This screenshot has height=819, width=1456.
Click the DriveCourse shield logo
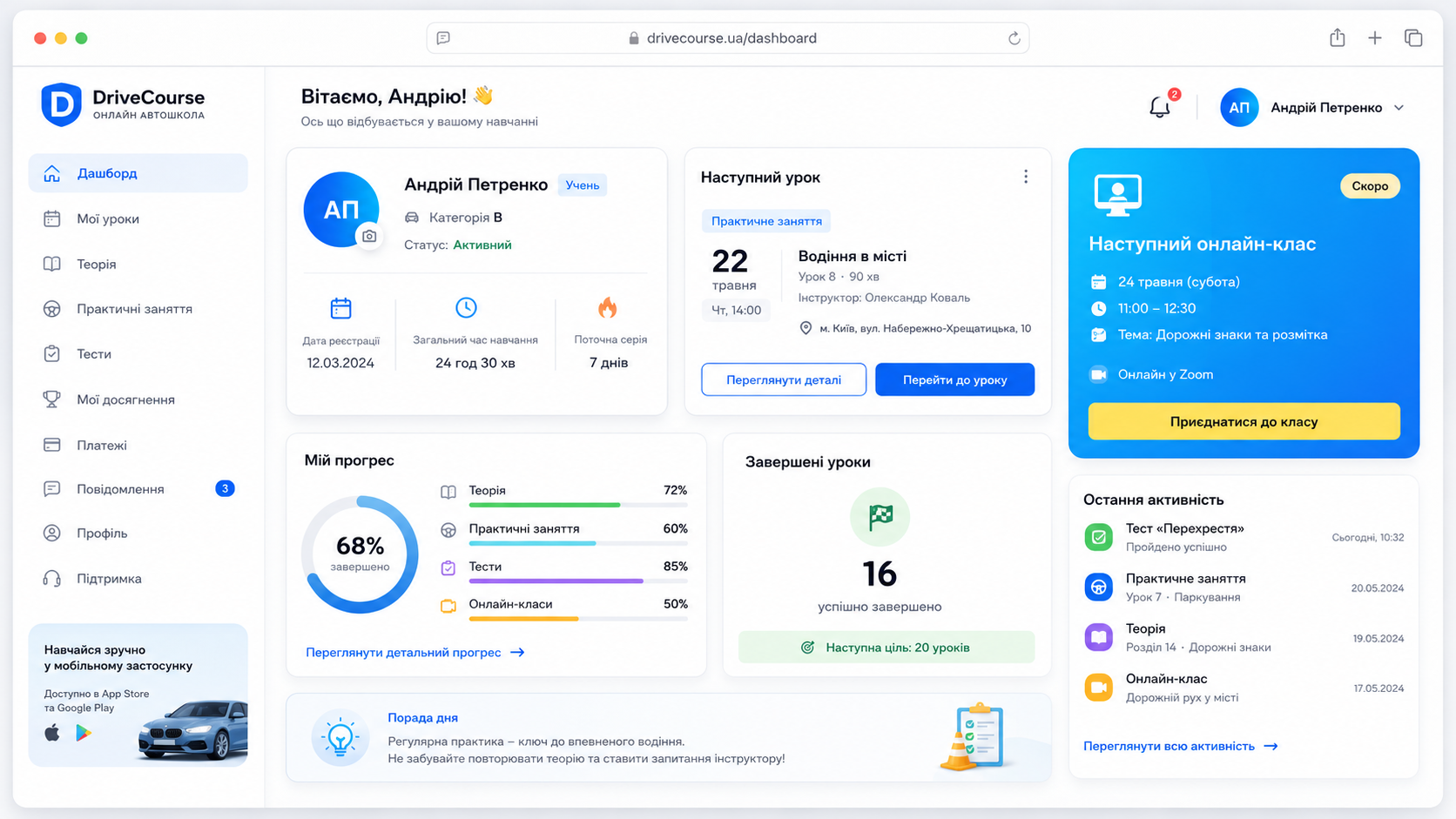tap(62, 104)
